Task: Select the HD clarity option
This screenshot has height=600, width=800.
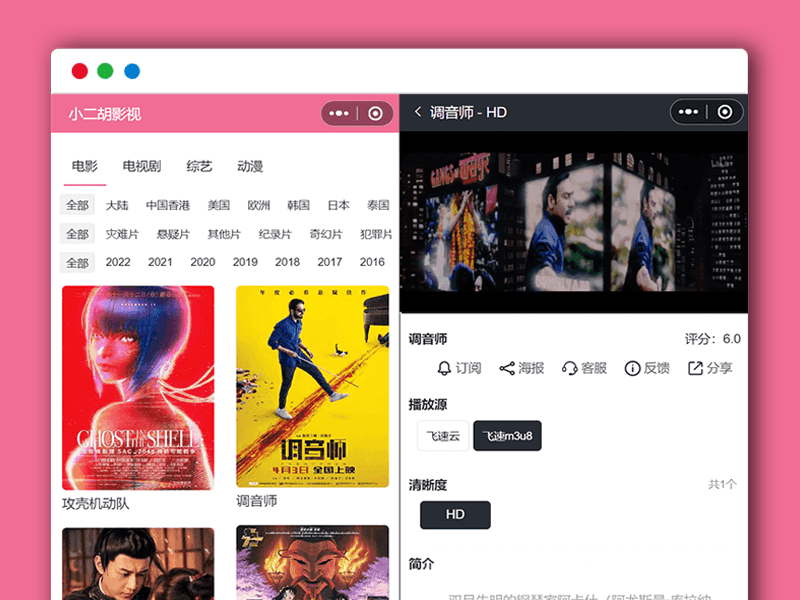Action: [455, 514]
